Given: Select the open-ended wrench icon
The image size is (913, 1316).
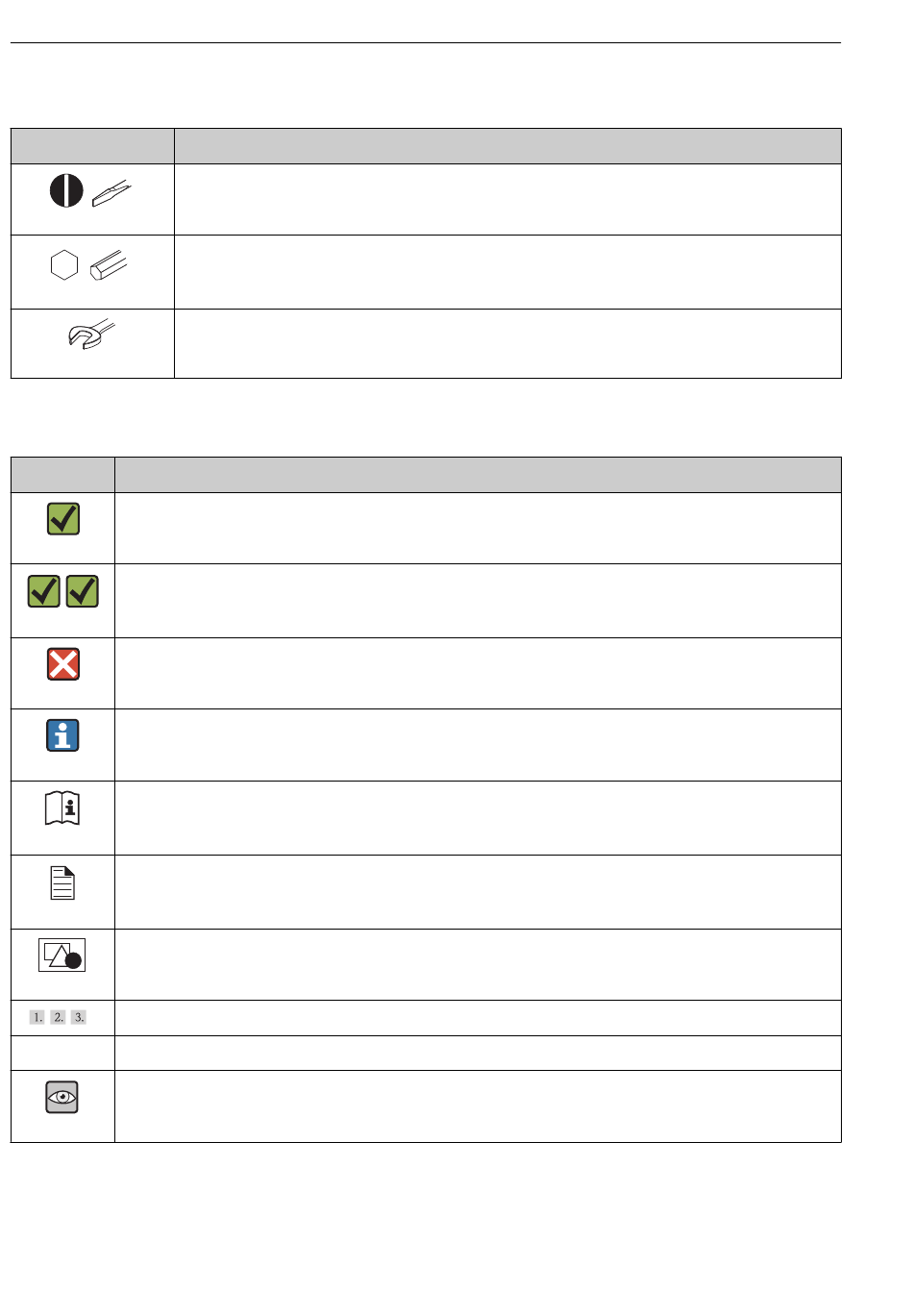Looking at the screenshot, I should click(91, 335).
